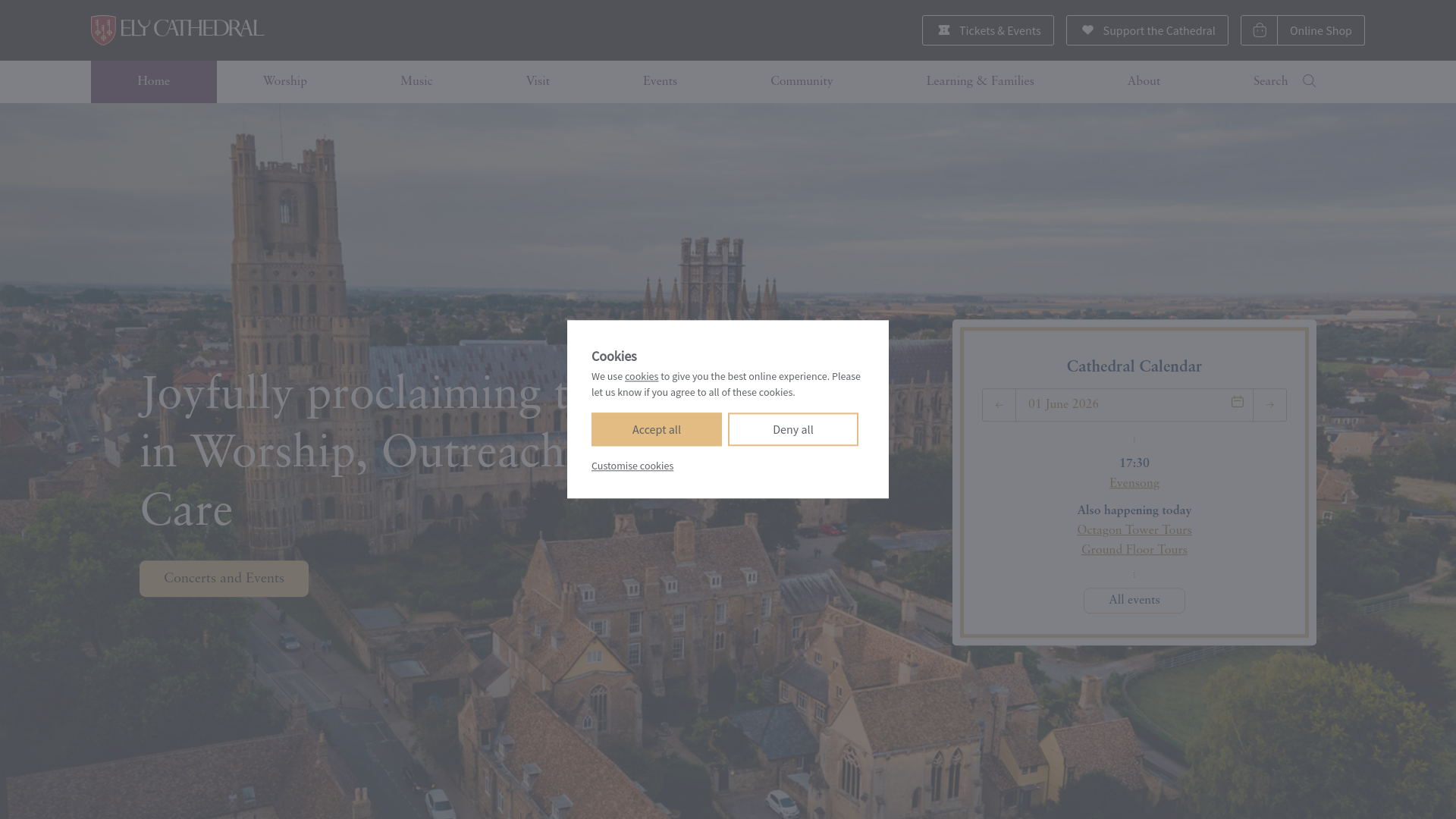This screenshot has height=819, width=1456.
Task: Click the search magnifier icon
Action: [x=1309, y=81]
